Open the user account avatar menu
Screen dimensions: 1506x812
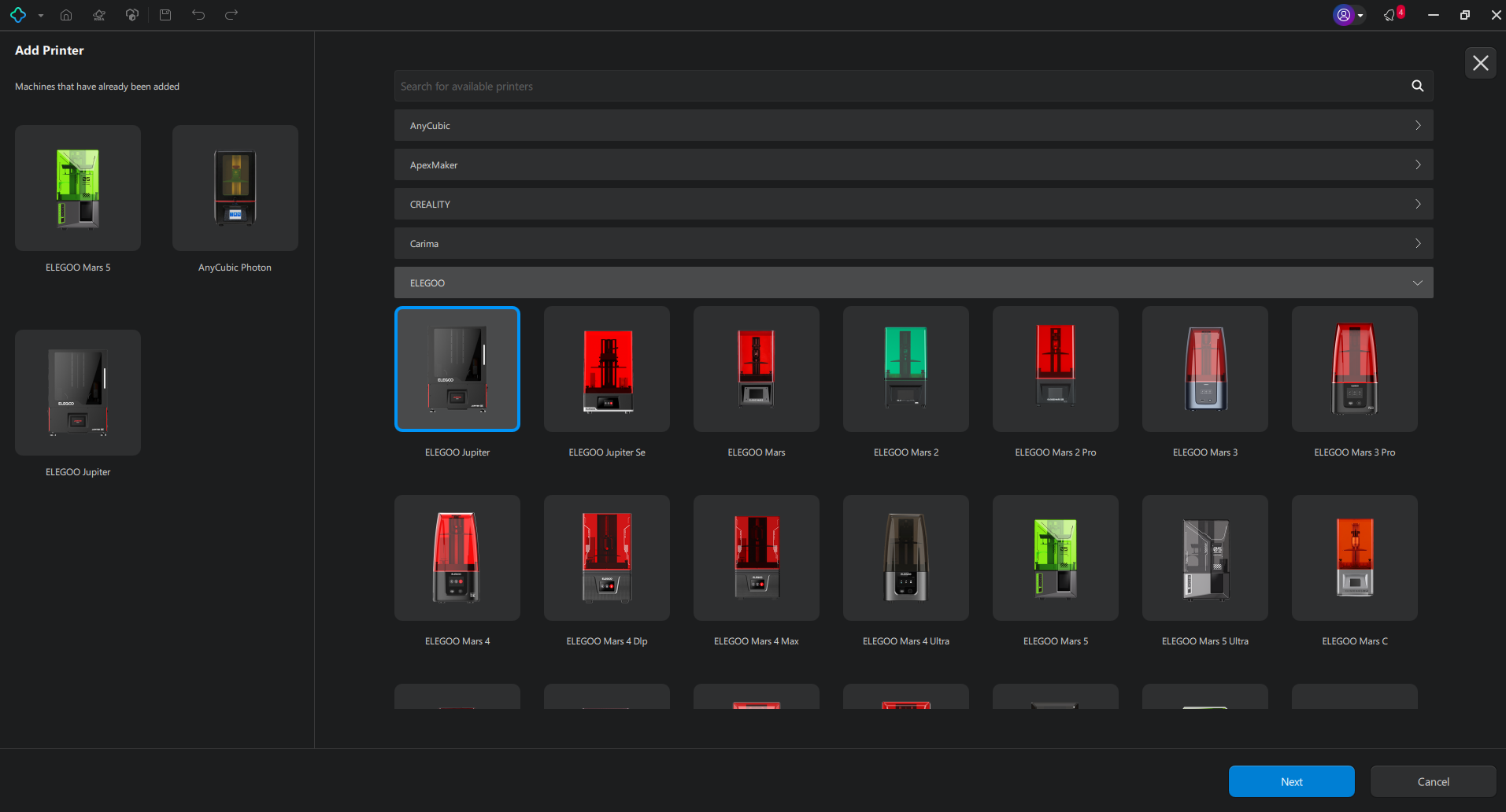pyautogui.click(x=1349, y=15)
